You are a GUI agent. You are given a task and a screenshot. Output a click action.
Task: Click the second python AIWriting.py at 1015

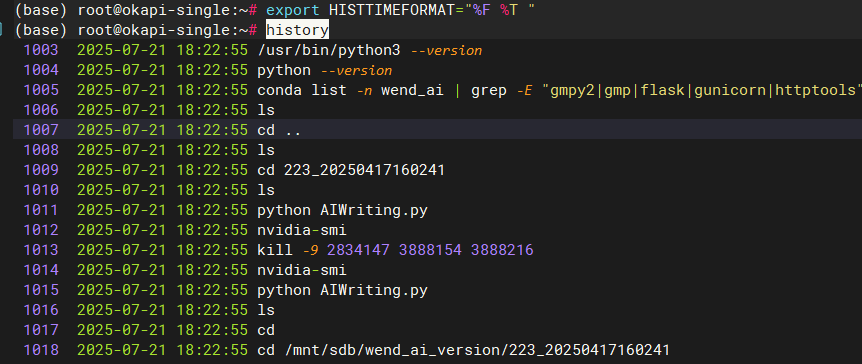(342, 290)
